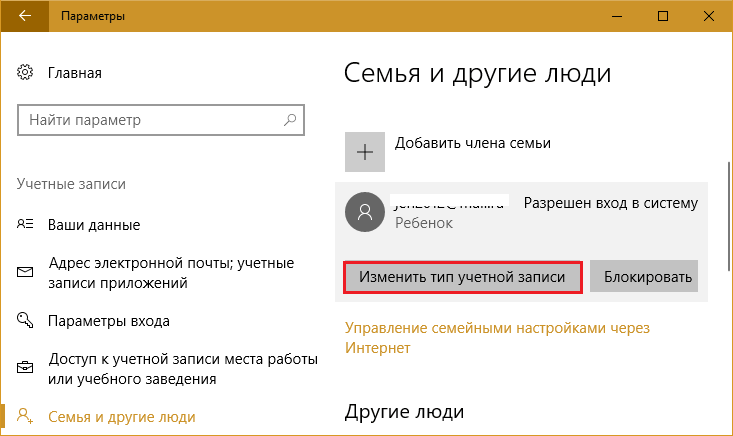Viewport: 733px width, 436px height.
Task: Click the Ваши данные icon
Action: click(x=26, y=225)
